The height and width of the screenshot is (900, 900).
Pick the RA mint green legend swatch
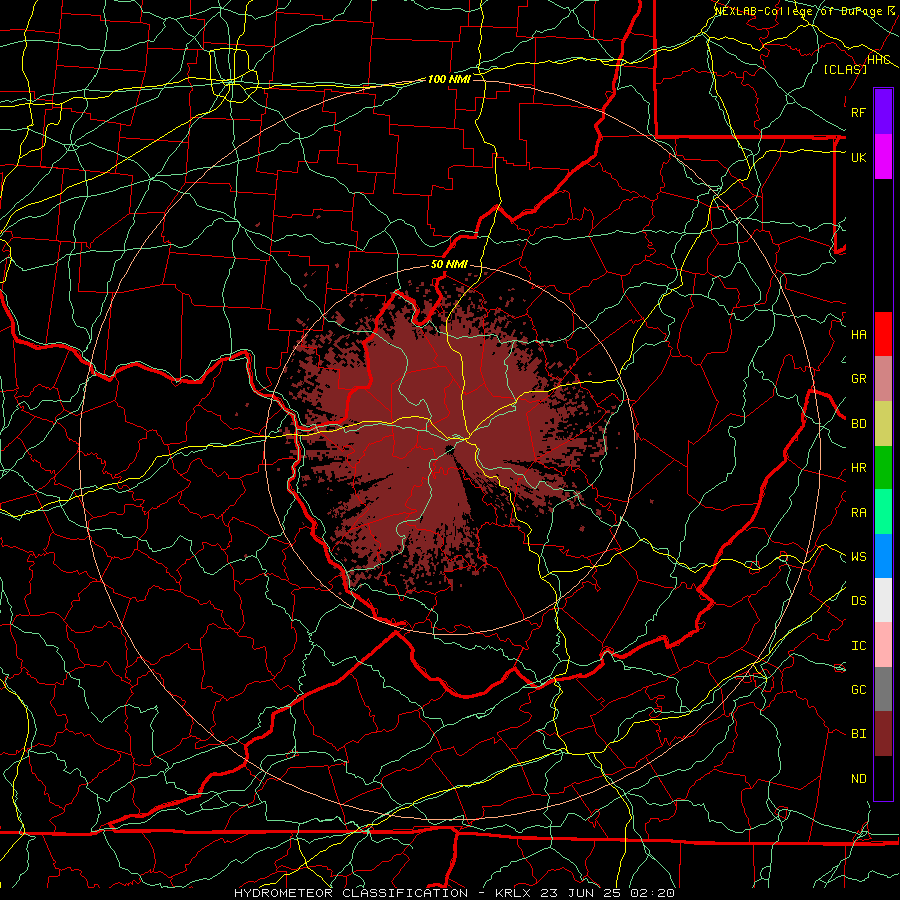(x=883, y=512)
